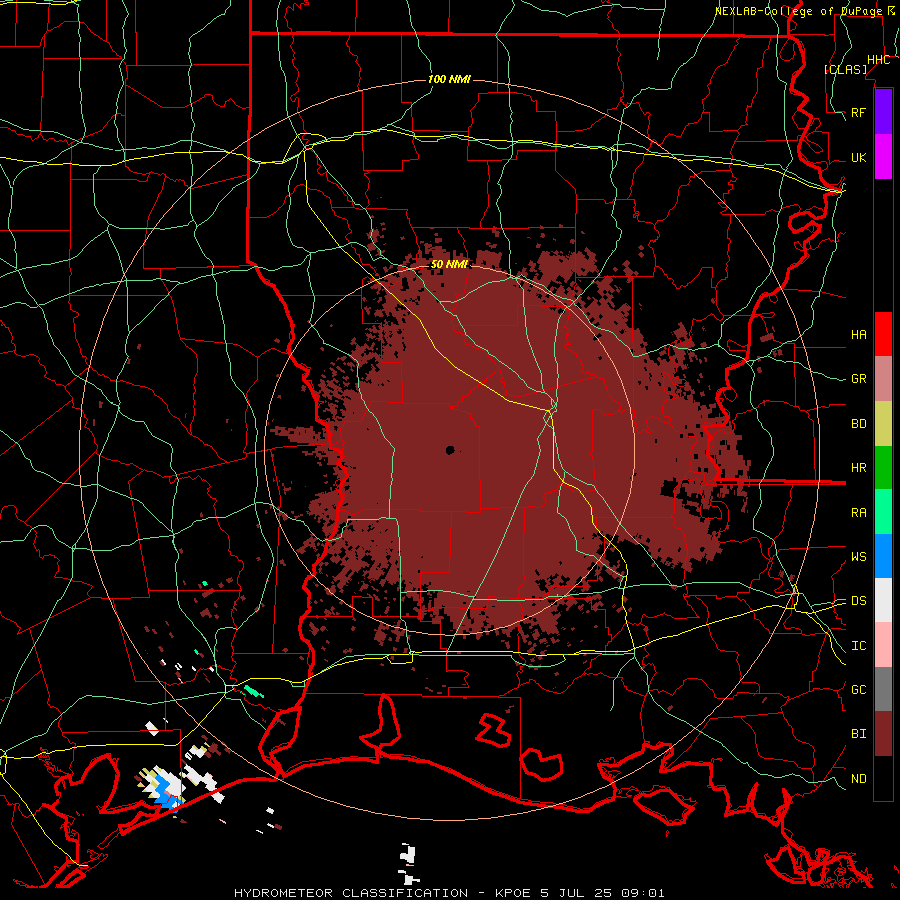Click the [CLAS] units label

pyautogui.click(x=845, y=69)
